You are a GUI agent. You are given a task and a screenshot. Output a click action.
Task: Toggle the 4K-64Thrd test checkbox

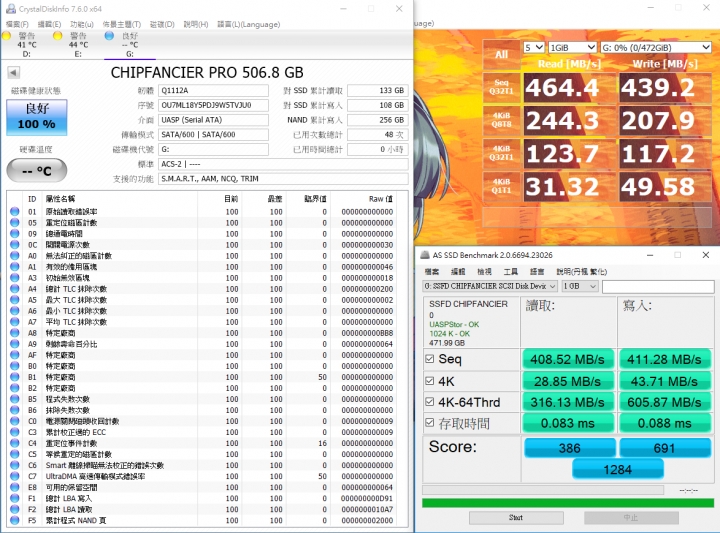(430, 402)
